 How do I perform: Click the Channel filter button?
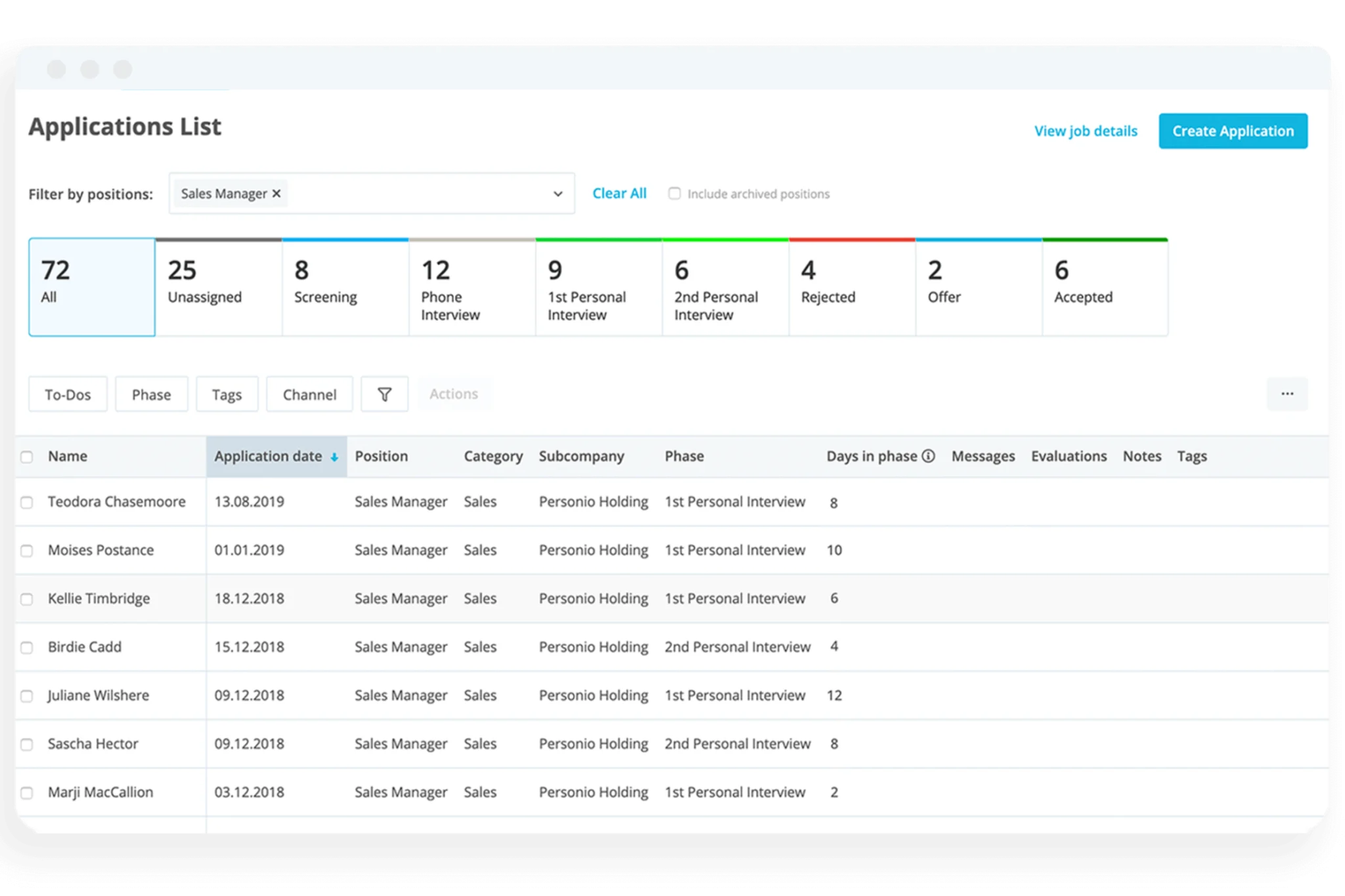[307, 394]
